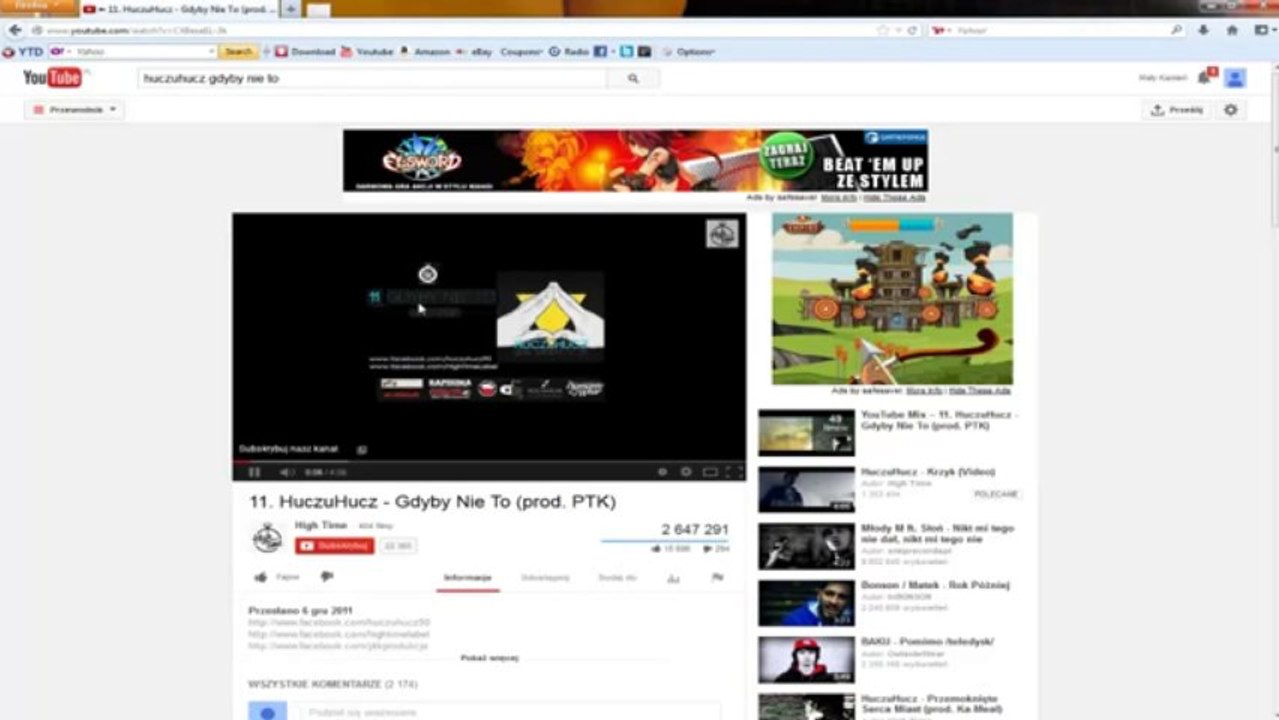Click the channel watermark in player corner
Viewport: 1279px width, 720px height.
click(x=722, y=234)
